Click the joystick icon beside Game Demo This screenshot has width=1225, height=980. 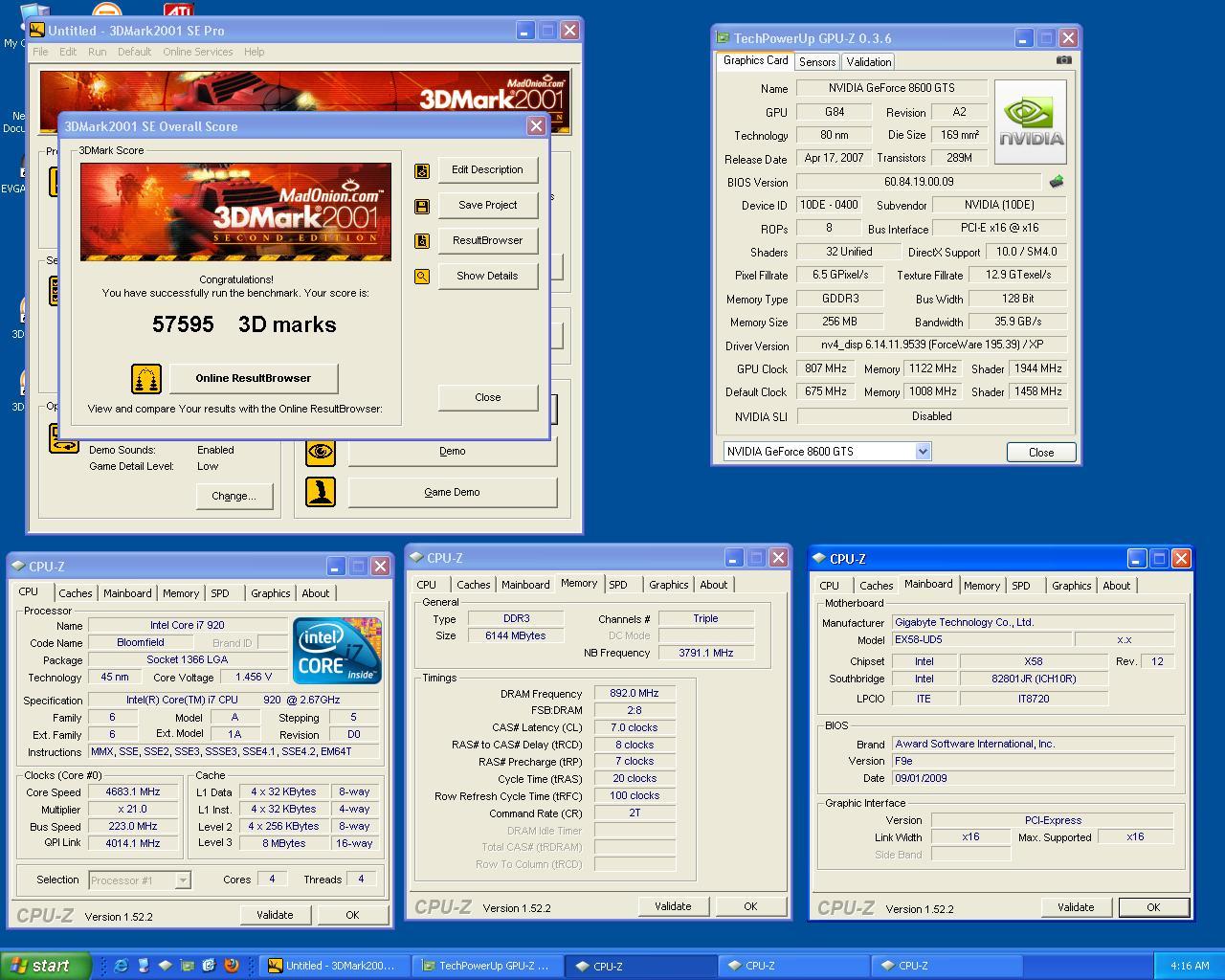(321, 492)
